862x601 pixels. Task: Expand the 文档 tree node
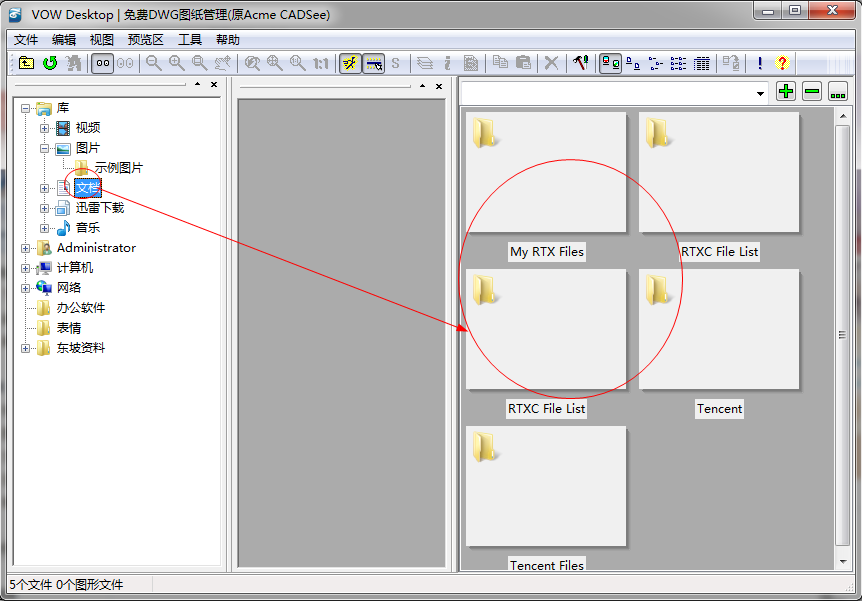45,189
